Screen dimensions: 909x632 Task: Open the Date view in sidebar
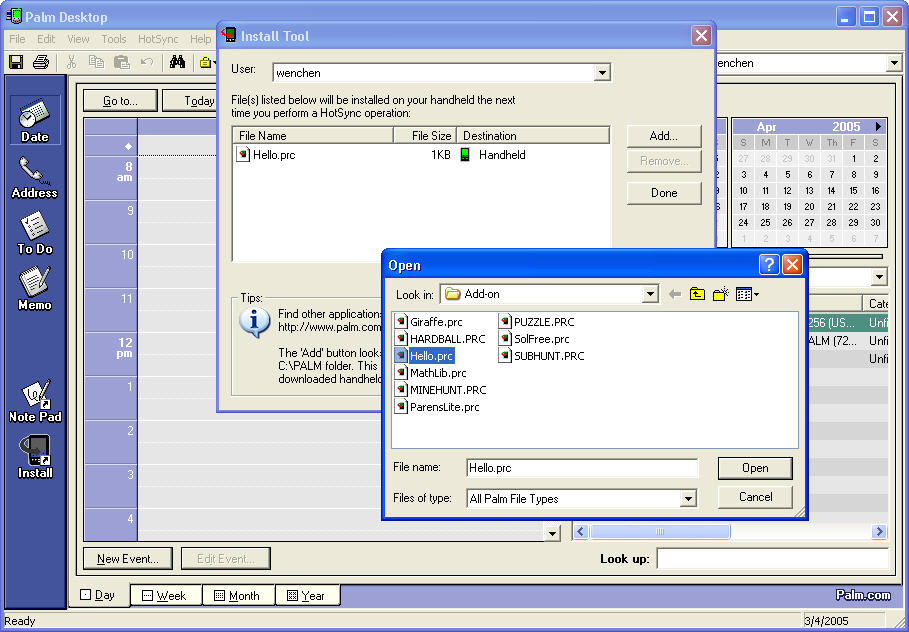coord(35,120)
